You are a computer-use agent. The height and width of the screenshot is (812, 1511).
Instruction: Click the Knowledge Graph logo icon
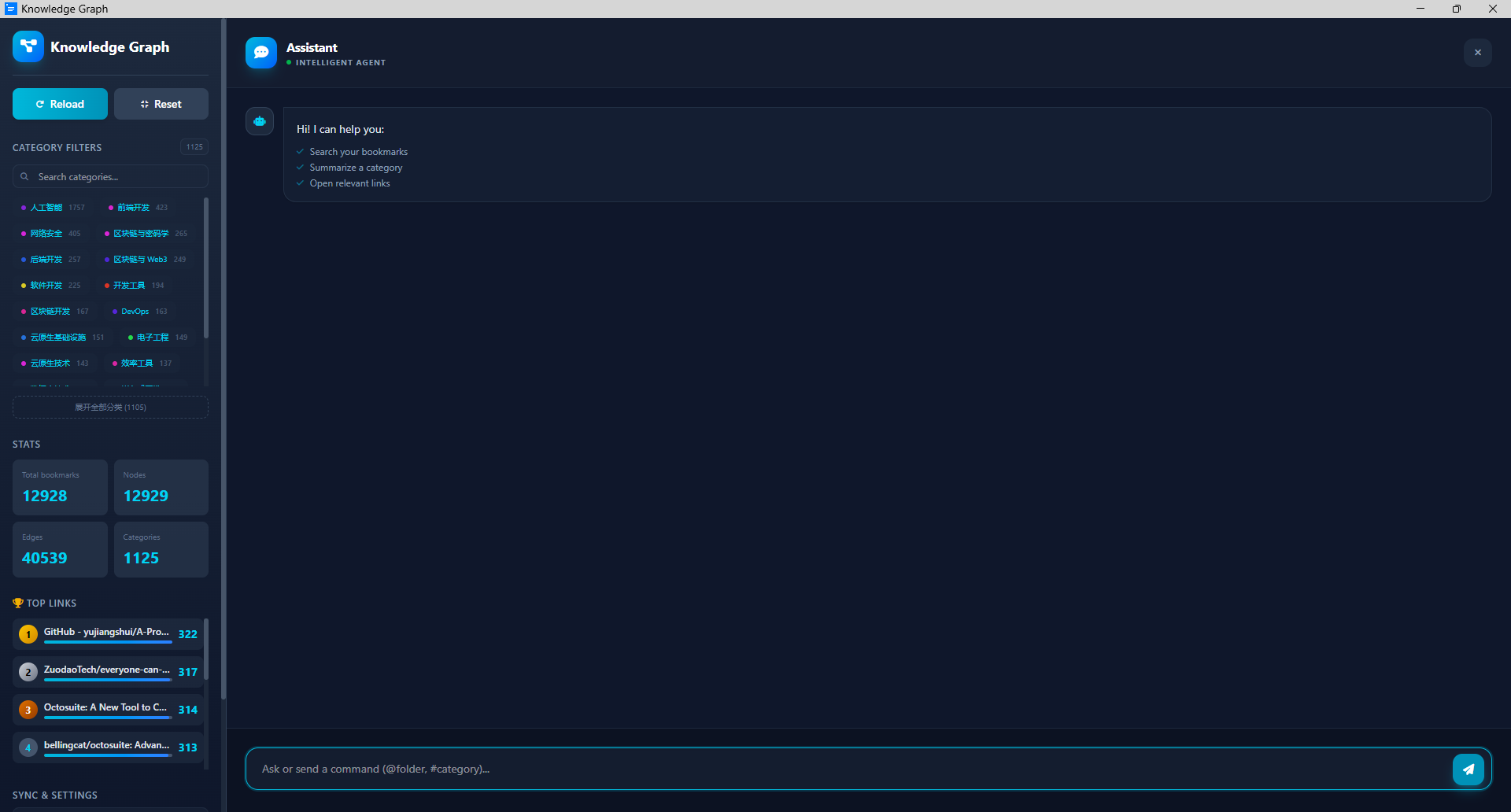(x=28, y=47)
